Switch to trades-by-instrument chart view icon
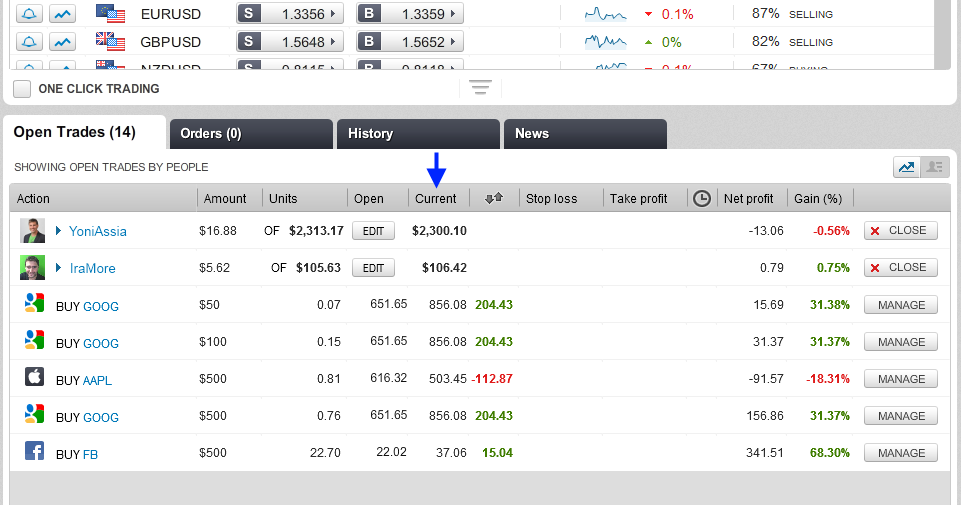This screenshot has height=505, width=961. click(906, 167)
